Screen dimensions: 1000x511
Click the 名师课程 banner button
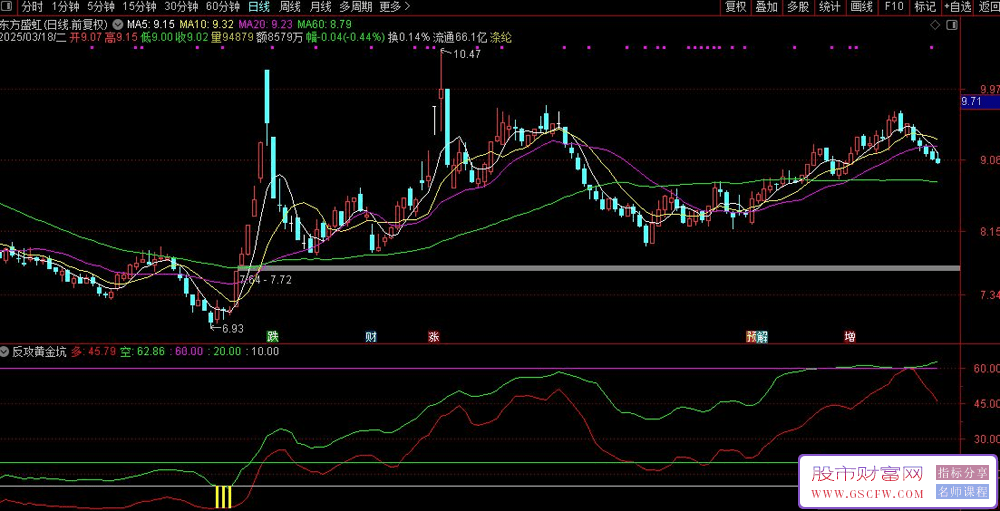coord(962,492)
